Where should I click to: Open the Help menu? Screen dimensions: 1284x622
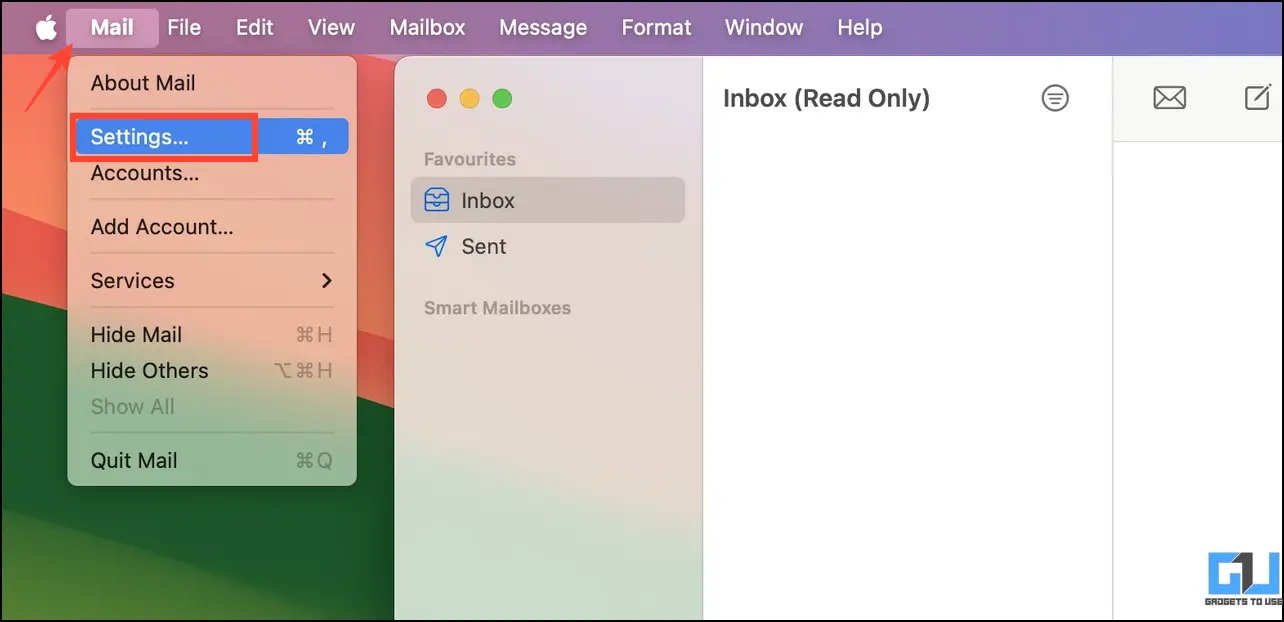click(x=859, y=28)
